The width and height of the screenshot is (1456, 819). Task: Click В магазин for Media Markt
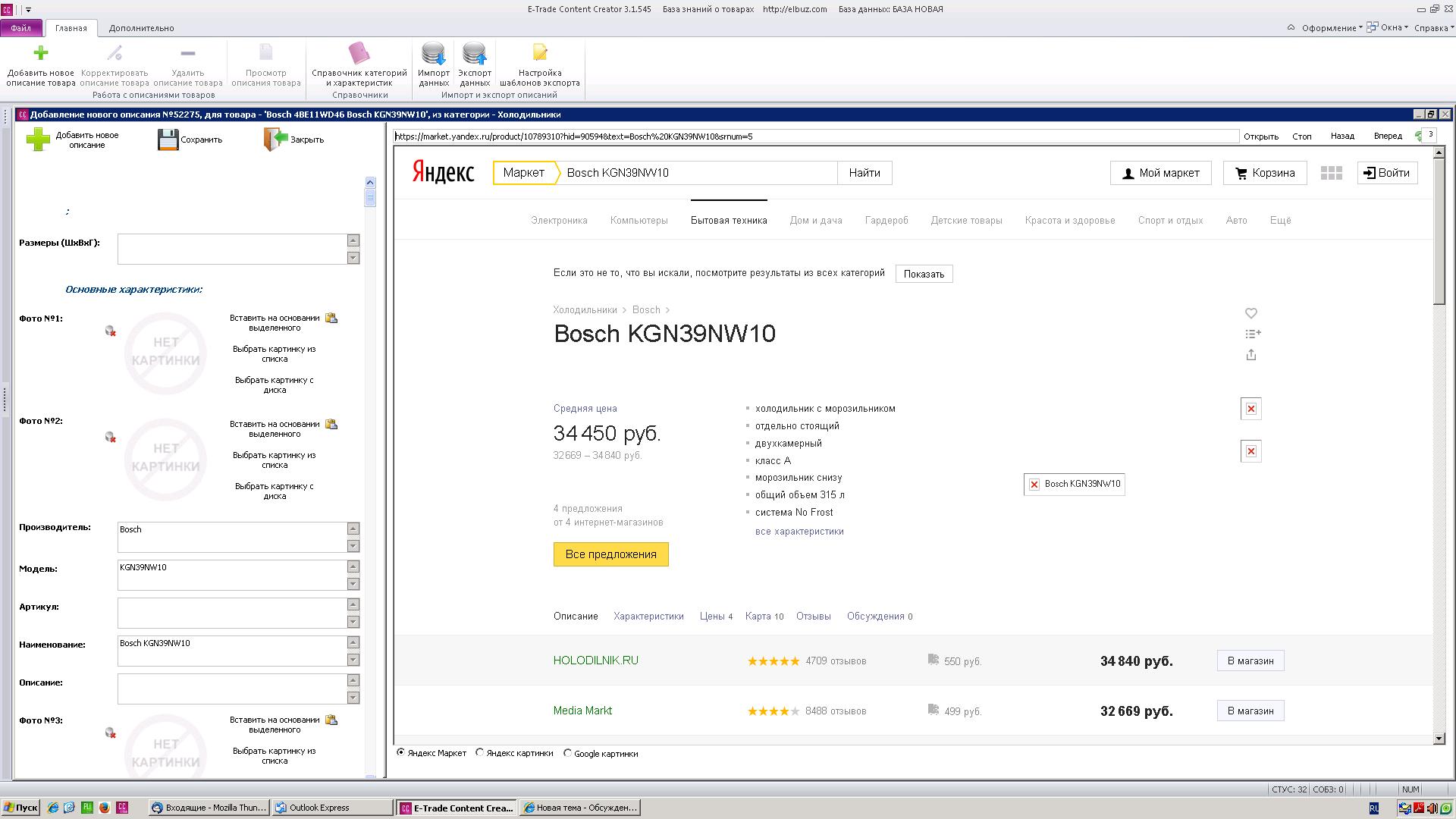(x=1250, y=711)
